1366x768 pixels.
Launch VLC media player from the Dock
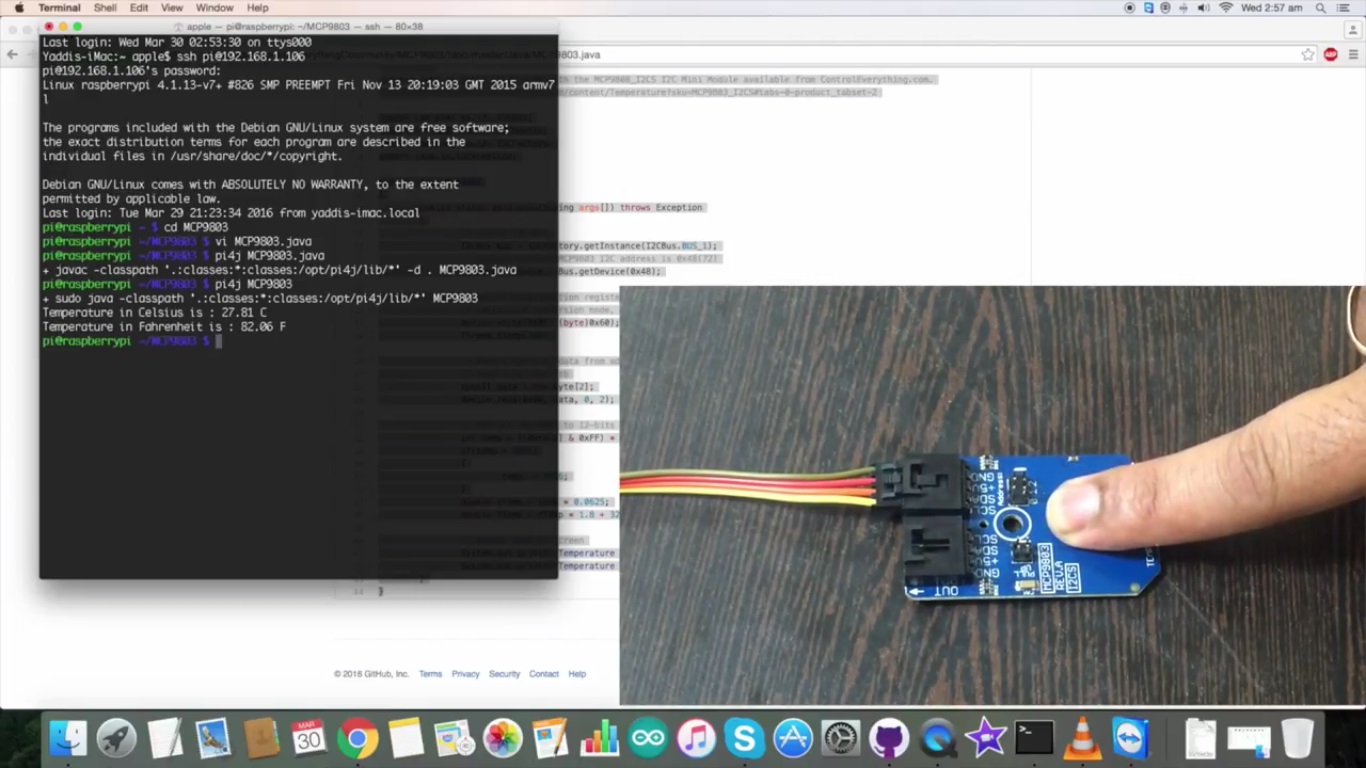pos(1082,738)
